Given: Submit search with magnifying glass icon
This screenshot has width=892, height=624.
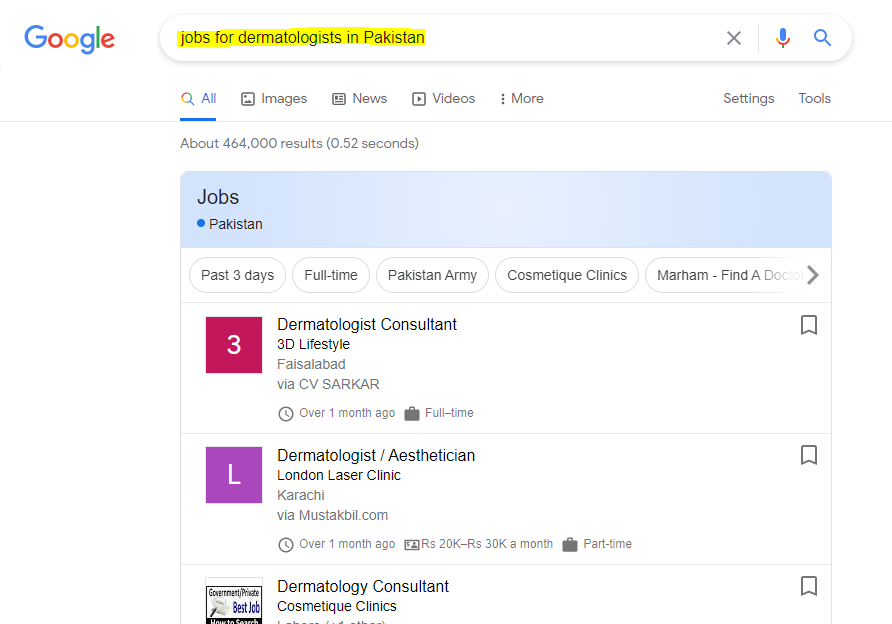Looking at the screenshot, I should (x=822, y=38).
